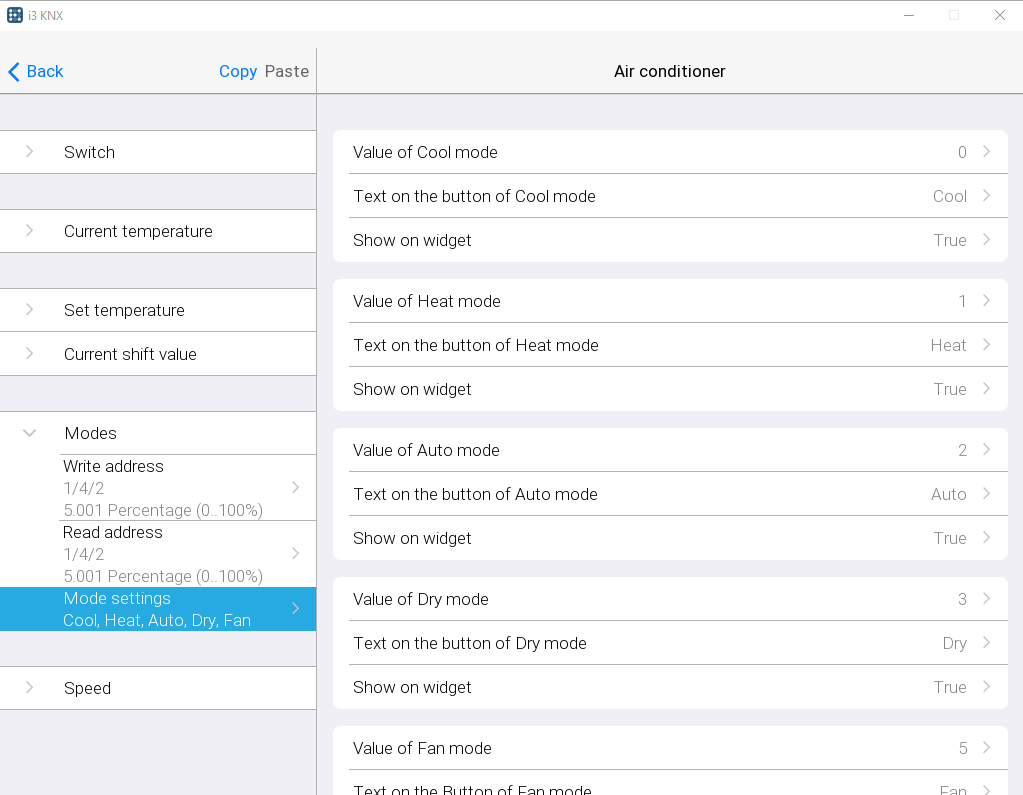Open chevron for Value of Cool mode
The height and width of the screenshot is (795, 1023).
986,152
